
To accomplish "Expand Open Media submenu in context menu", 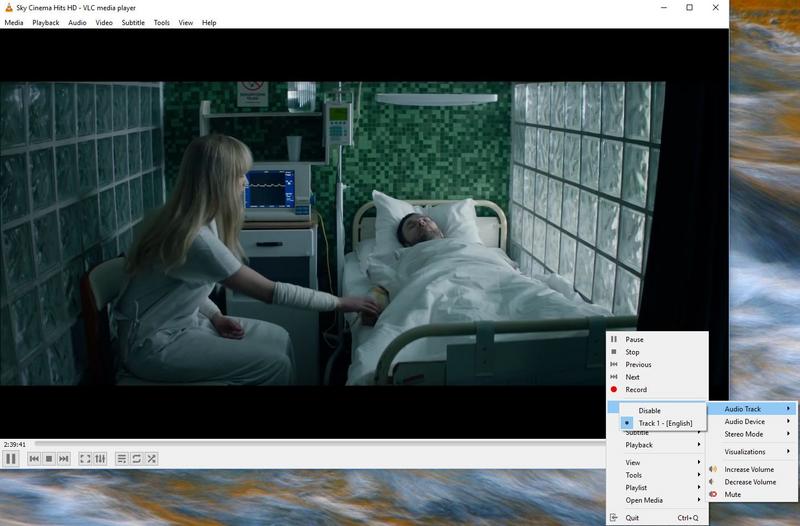I will pos(657,500).
